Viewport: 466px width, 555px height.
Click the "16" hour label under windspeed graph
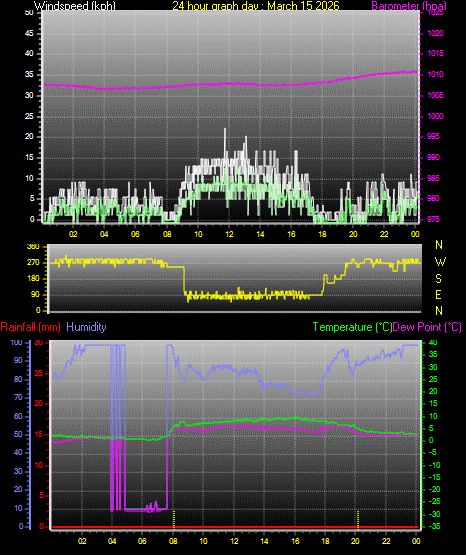[291, 234]
